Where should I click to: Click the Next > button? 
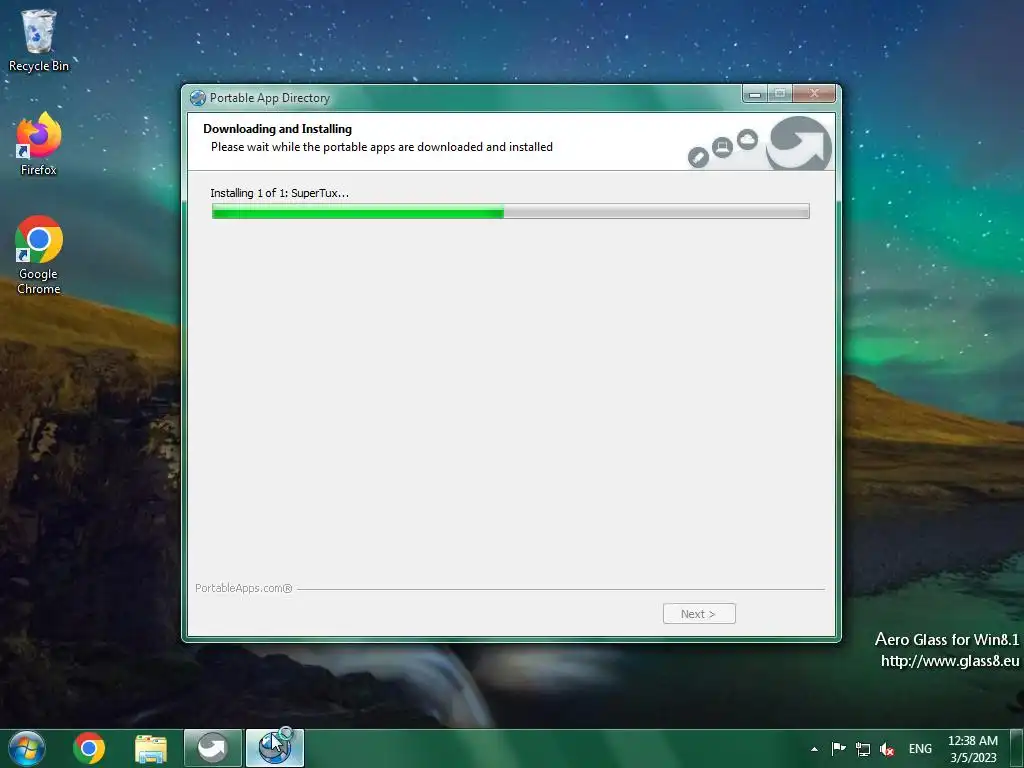[699, 614]
